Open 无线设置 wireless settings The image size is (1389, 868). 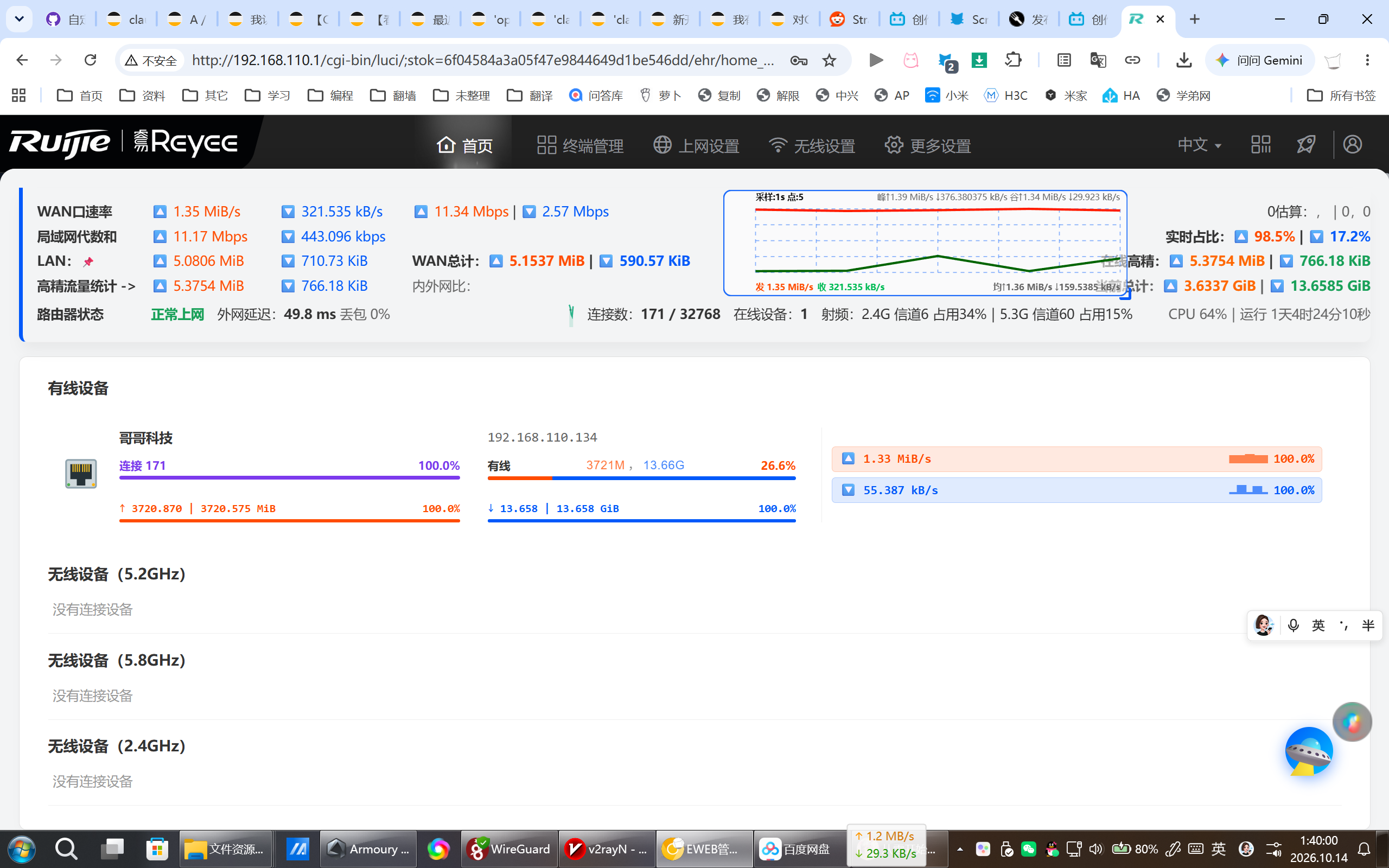[812, 145]
